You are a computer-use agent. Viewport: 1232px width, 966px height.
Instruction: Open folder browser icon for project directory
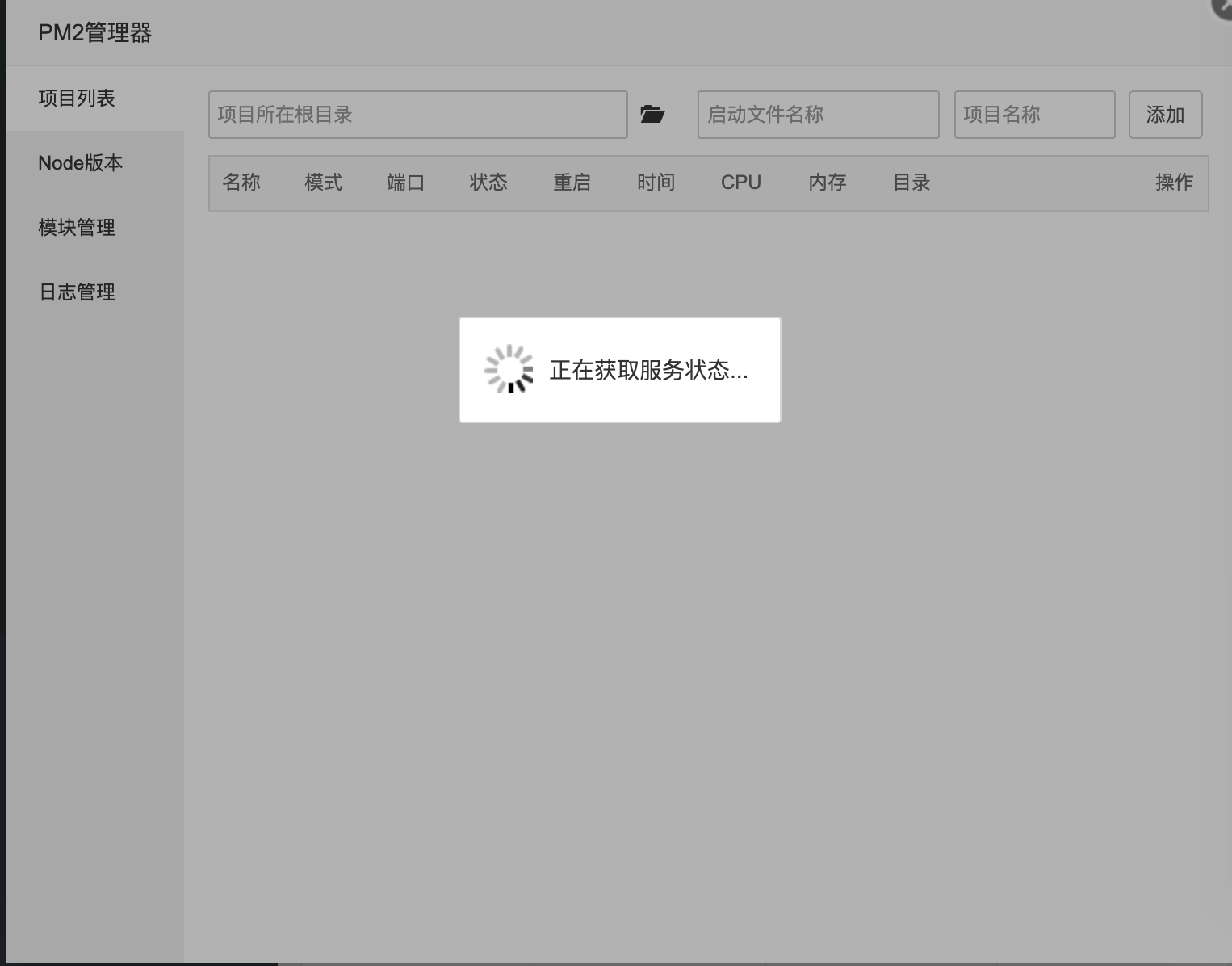[652, 114]
